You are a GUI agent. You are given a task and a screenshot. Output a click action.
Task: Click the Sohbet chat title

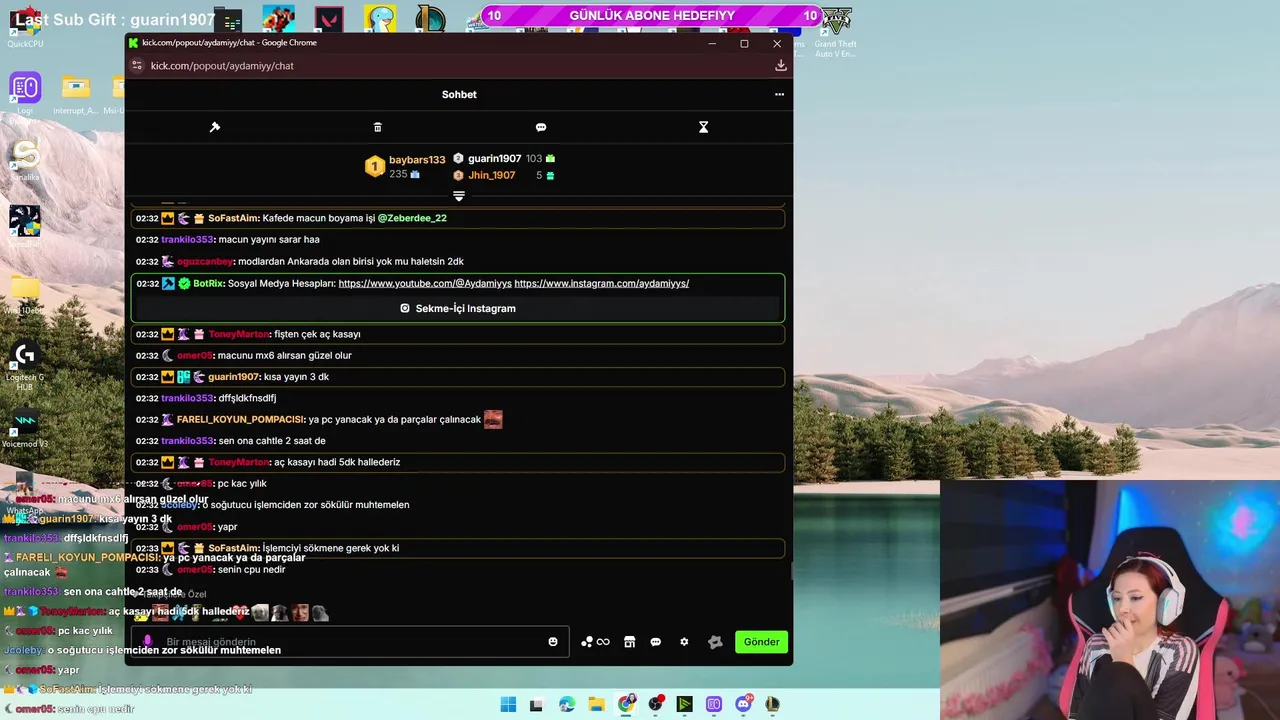coord(459,94)
